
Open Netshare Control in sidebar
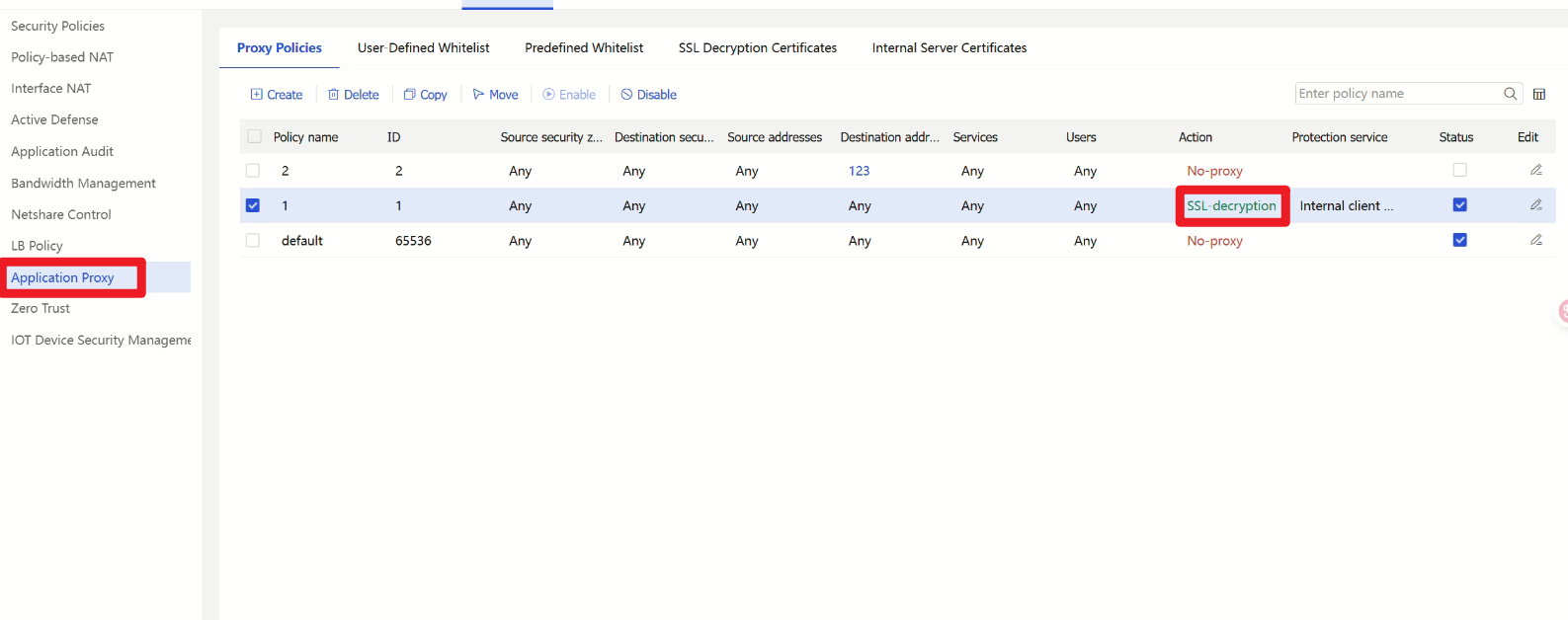pos(61,214)
